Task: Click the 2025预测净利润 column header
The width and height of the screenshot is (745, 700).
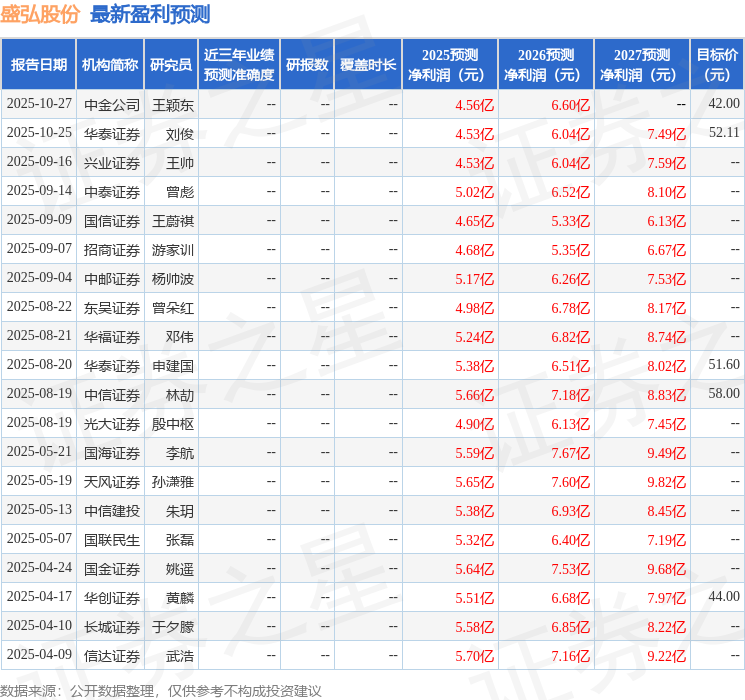Action: click(x=450, y=64)
